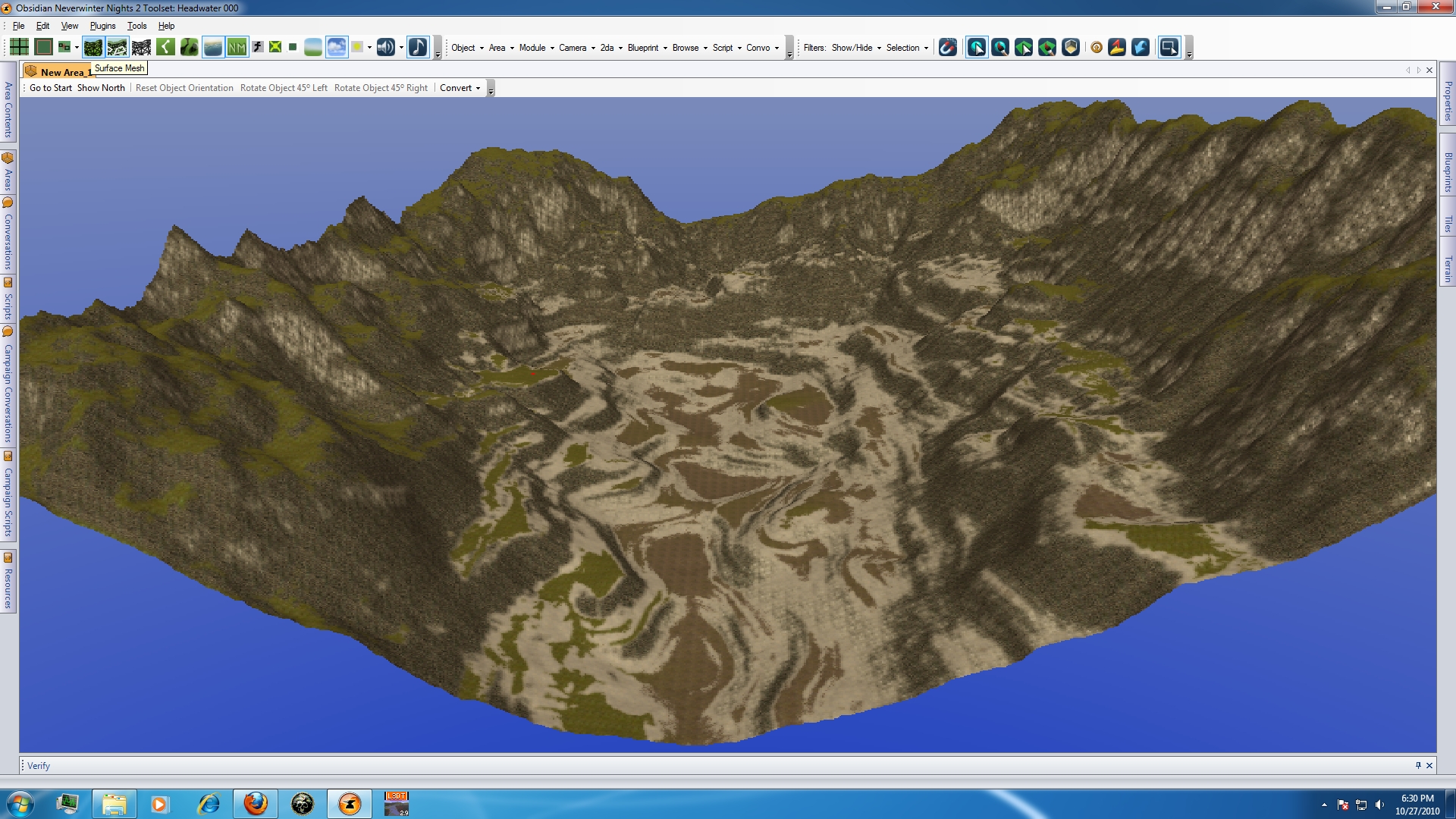
Task: Click the NM normal map icon
Action: click(x=237, y=48)
